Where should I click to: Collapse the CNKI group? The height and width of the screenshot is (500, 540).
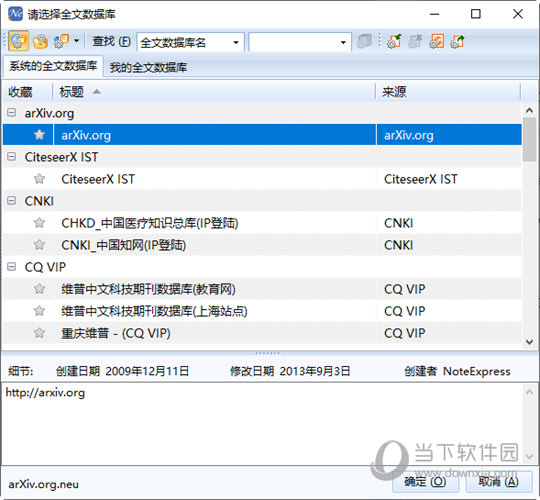click(x=11, y=201)
